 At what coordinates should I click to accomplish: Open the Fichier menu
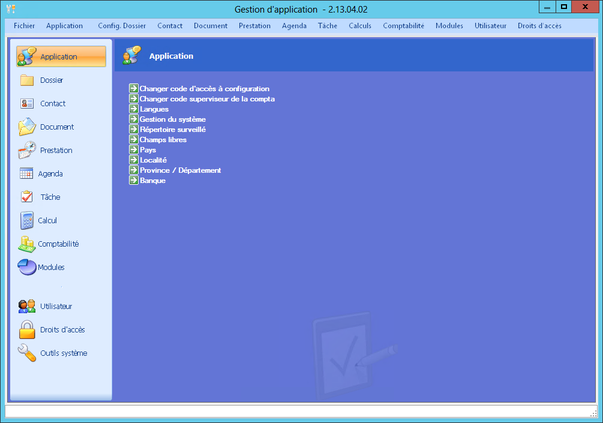[x=24, y=25]
